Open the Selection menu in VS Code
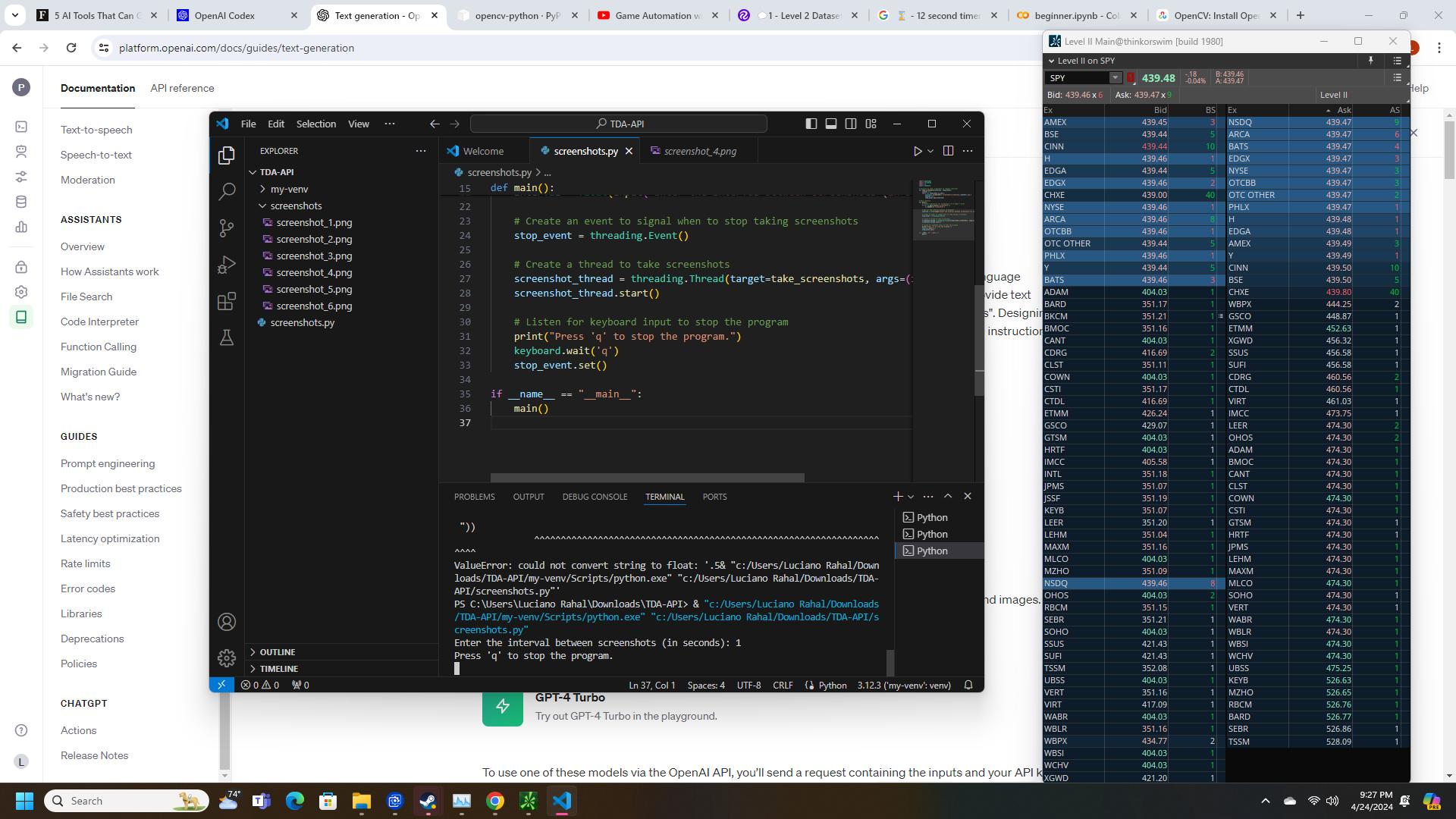The height and width of the screenshot is (819, 1456). click(315, 124)
